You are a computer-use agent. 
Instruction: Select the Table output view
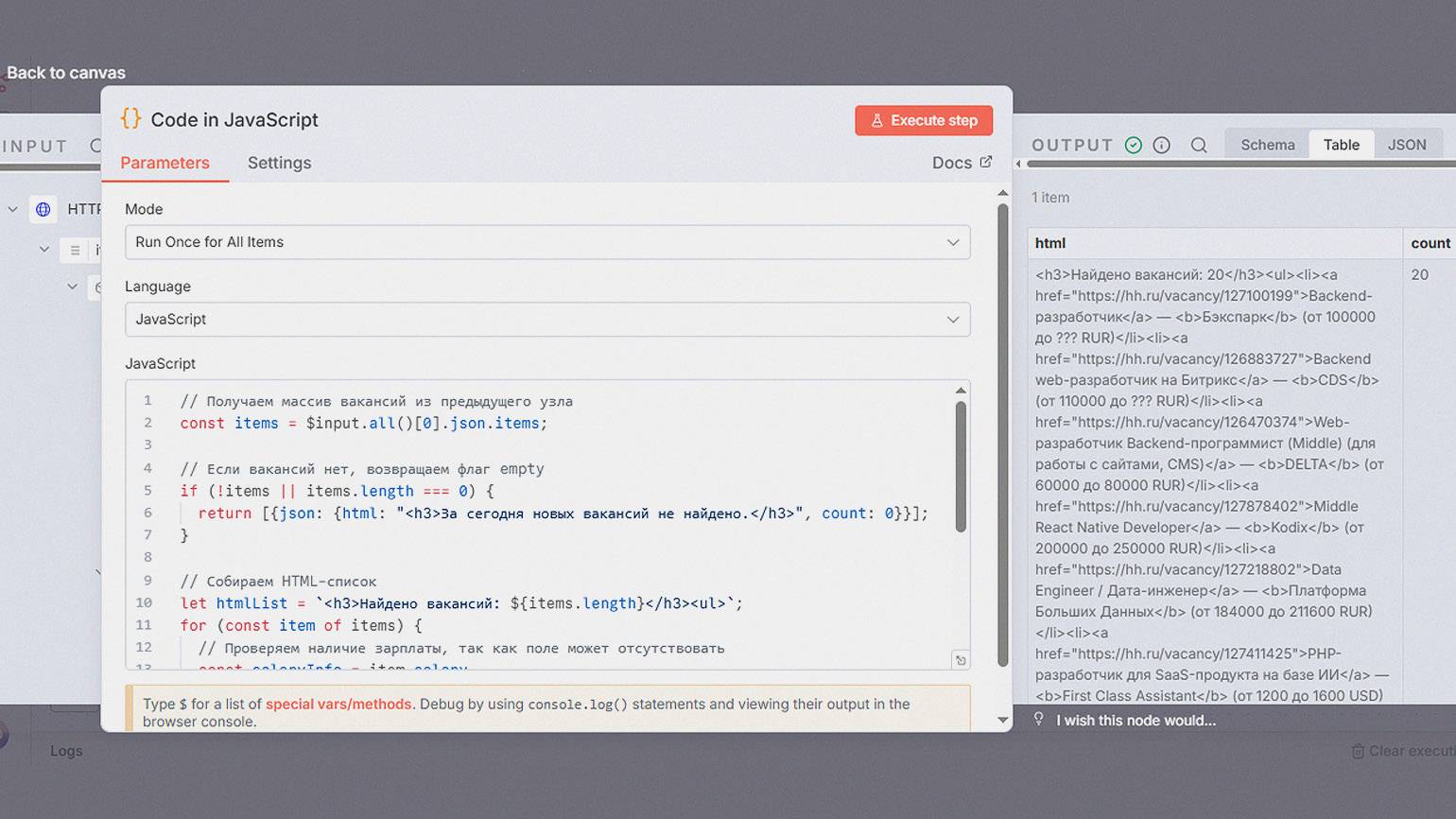pyautogui.click(x=1341, y=145)
